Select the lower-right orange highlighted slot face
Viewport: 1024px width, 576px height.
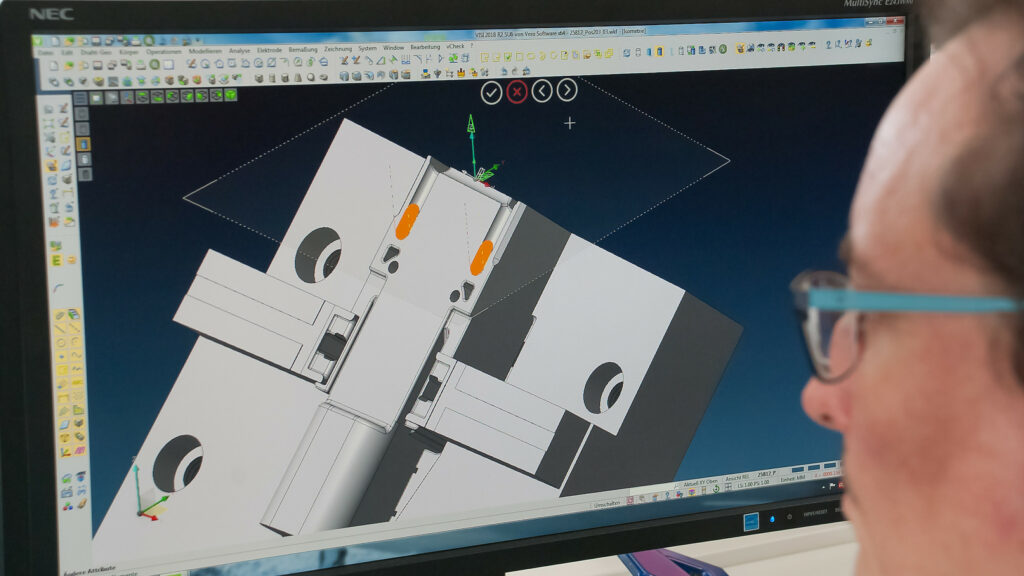point(481,257)
